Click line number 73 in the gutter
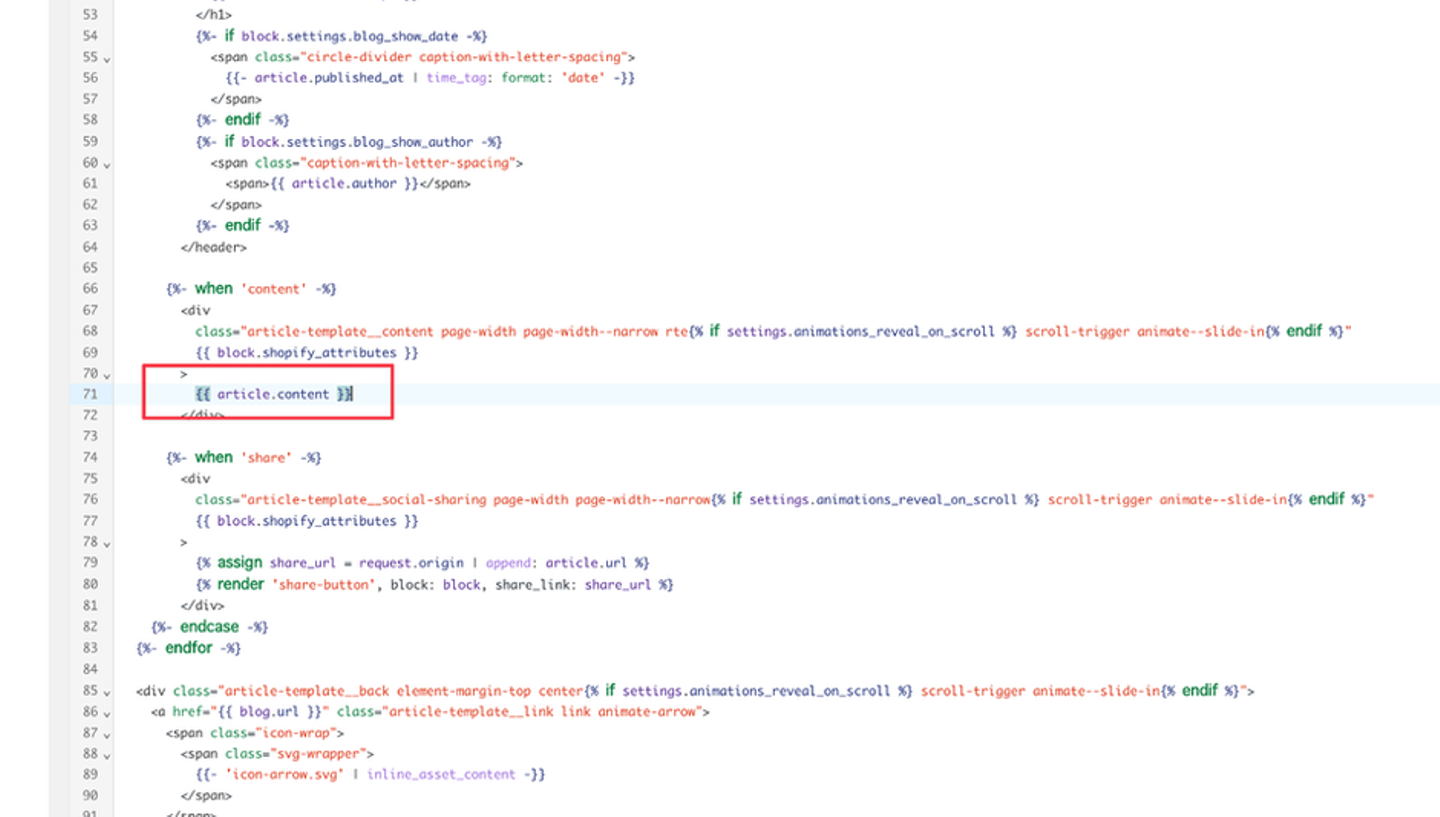Screen dimensions: 1440x817 point(90,436)
